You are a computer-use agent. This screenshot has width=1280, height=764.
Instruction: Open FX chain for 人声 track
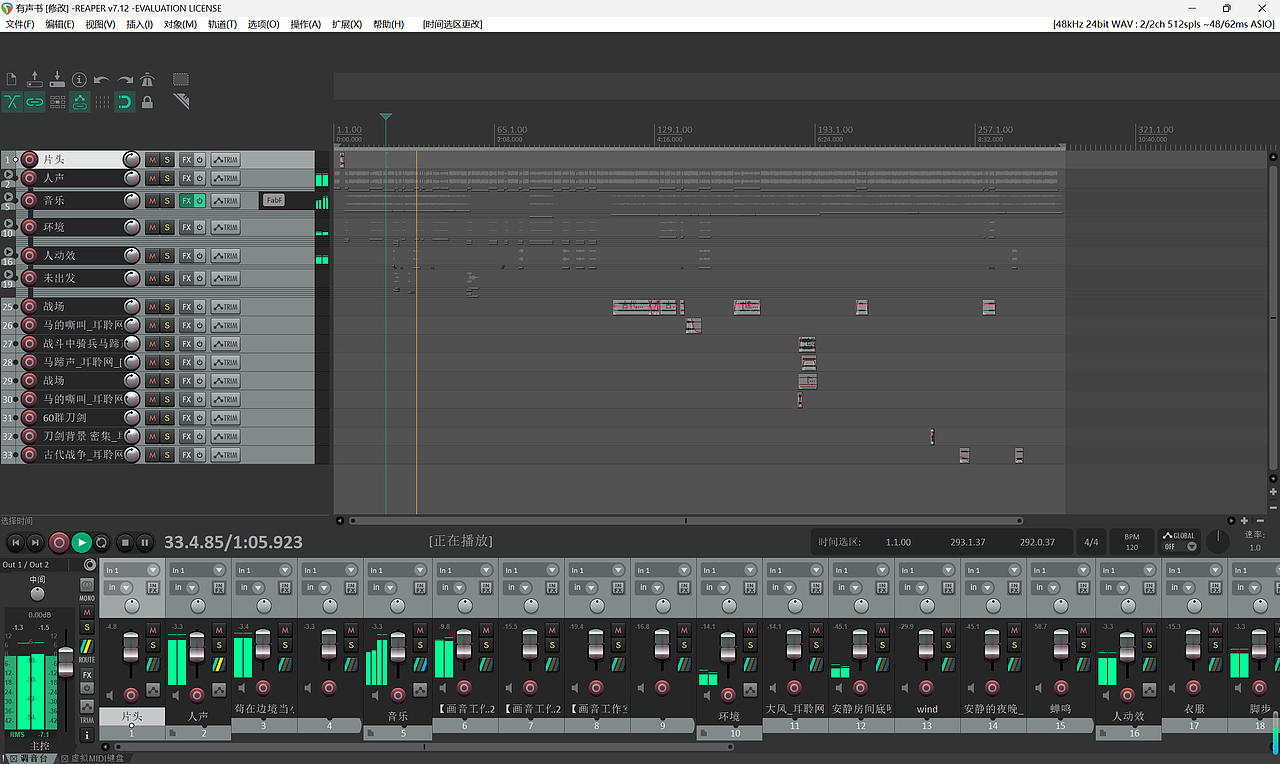186,179
